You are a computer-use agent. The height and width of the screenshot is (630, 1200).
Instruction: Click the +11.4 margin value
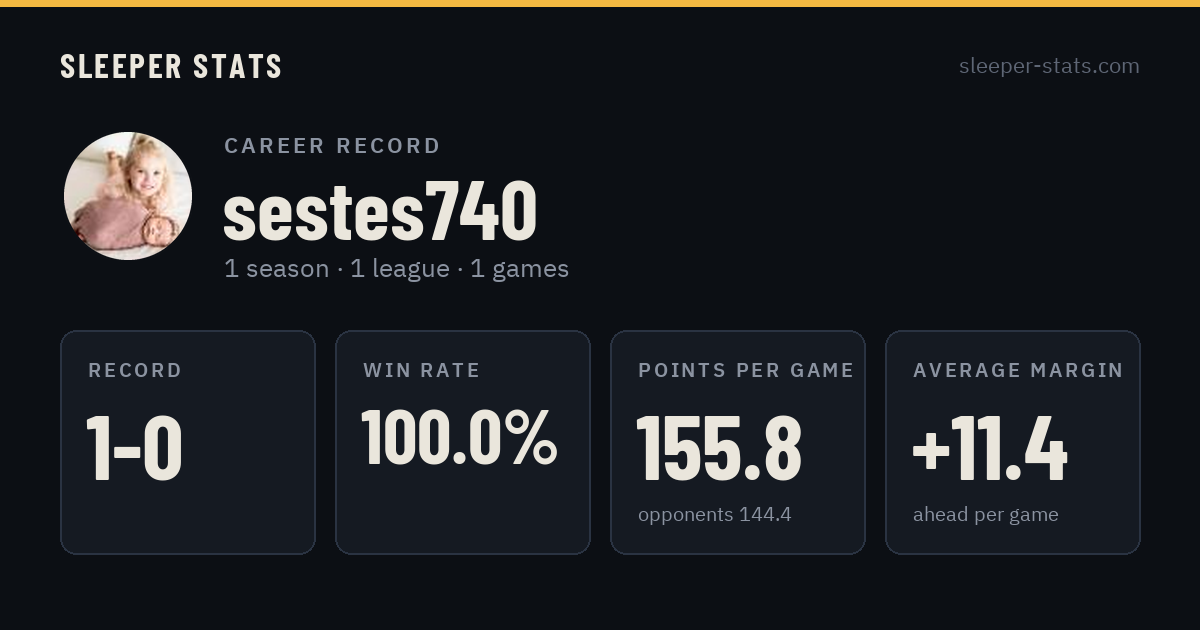click(x=990, y=449)
